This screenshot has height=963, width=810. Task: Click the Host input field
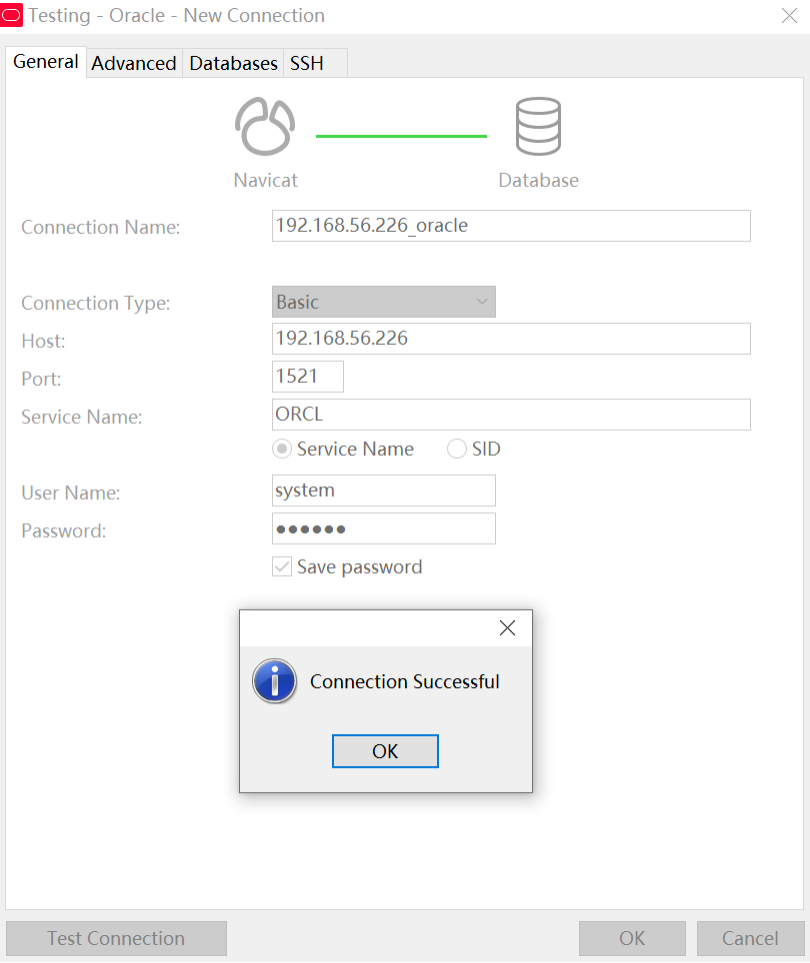pyautogui.click(x=511, y=338)
